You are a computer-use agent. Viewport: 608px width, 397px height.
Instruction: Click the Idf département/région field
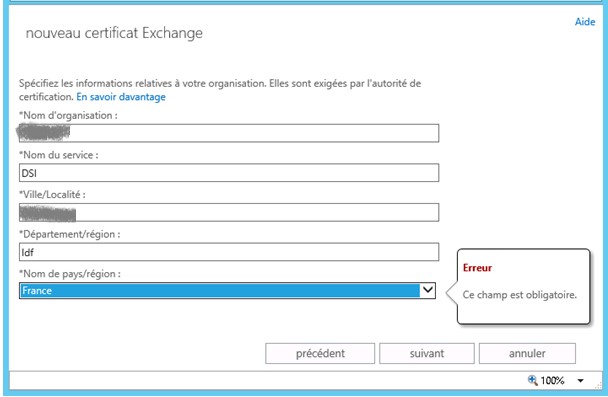pyautogui.click(x=229, y=252)
